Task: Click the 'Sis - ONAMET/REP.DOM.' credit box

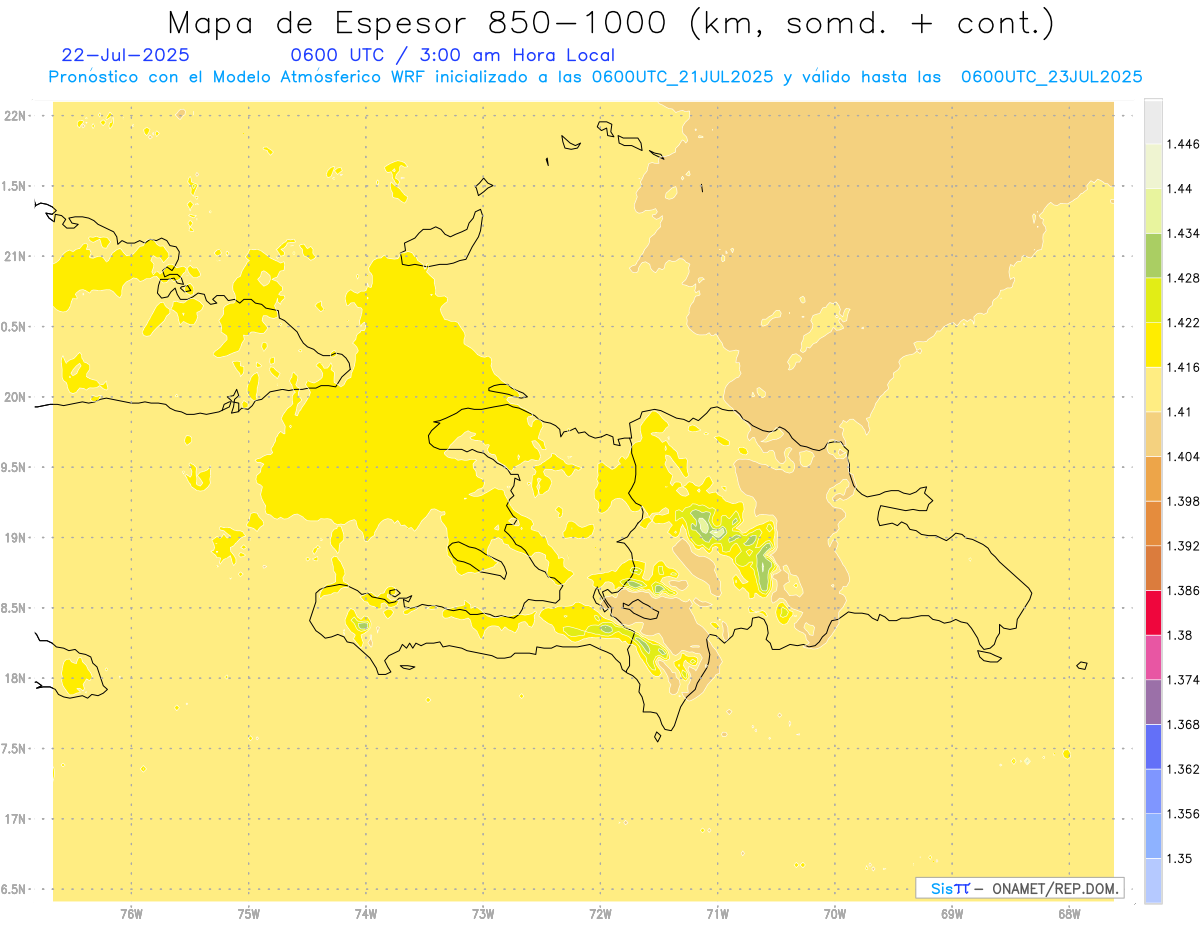Action: (x=1020, y=888)
